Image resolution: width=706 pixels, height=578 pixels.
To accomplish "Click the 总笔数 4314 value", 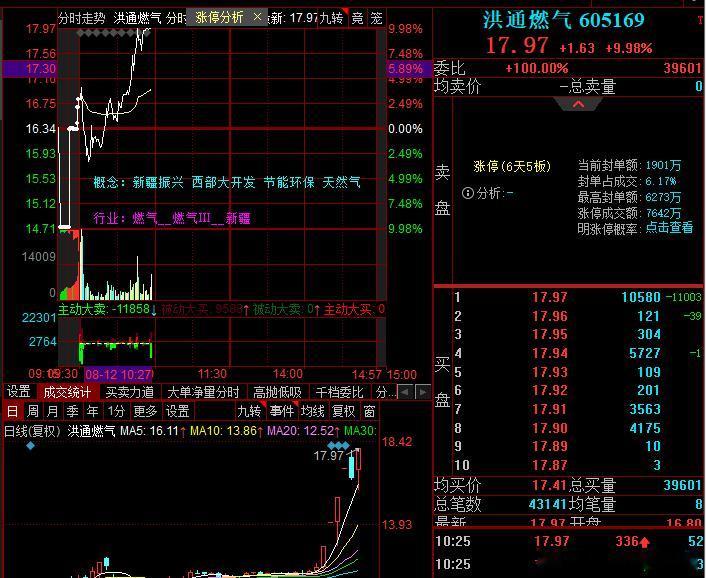I will 547,504.
